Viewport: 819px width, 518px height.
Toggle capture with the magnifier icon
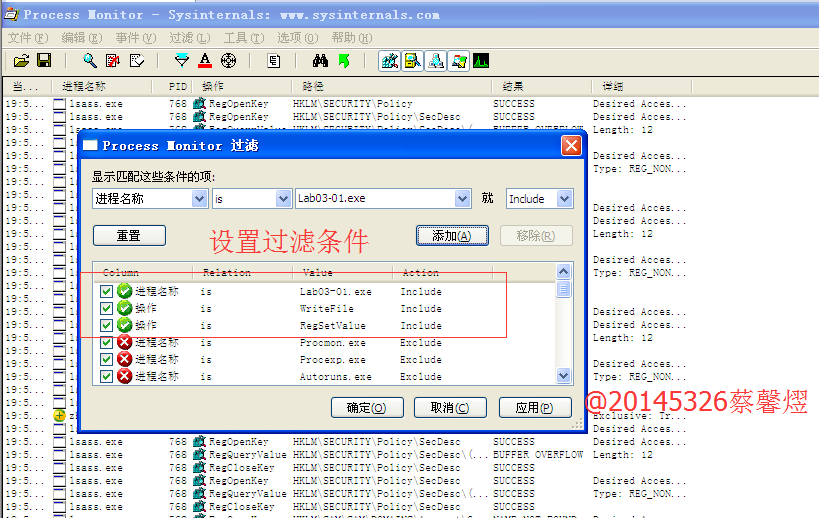(x=90, y=61)
